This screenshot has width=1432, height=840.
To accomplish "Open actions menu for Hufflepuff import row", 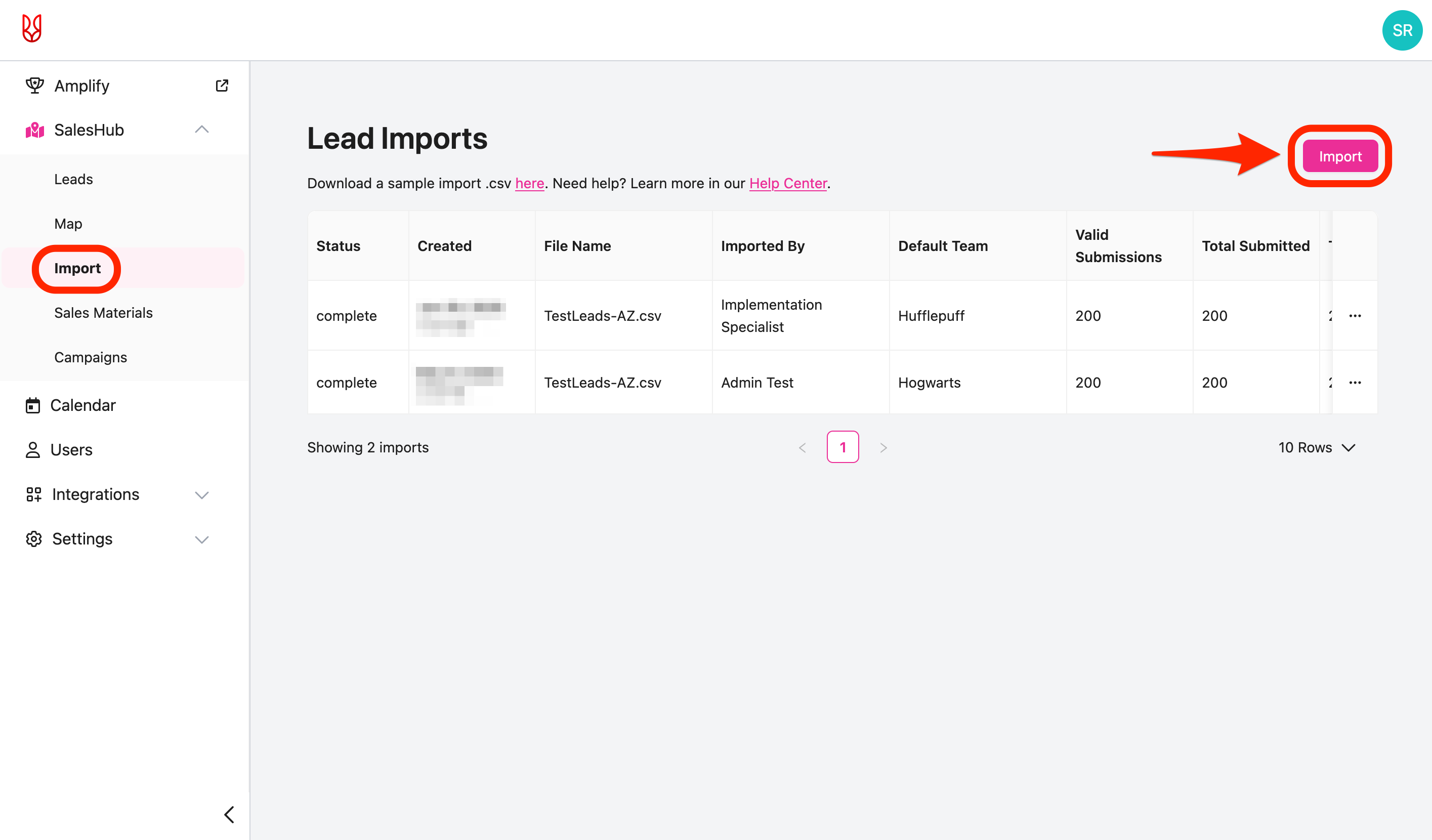I will point(1355,316).
